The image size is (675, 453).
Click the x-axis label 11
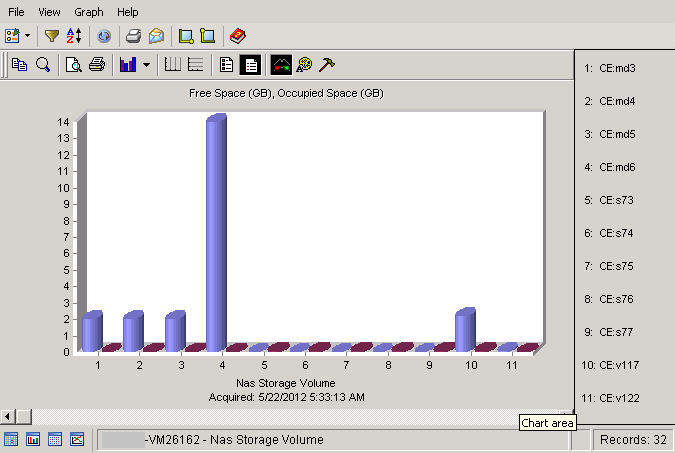point(511,365)
